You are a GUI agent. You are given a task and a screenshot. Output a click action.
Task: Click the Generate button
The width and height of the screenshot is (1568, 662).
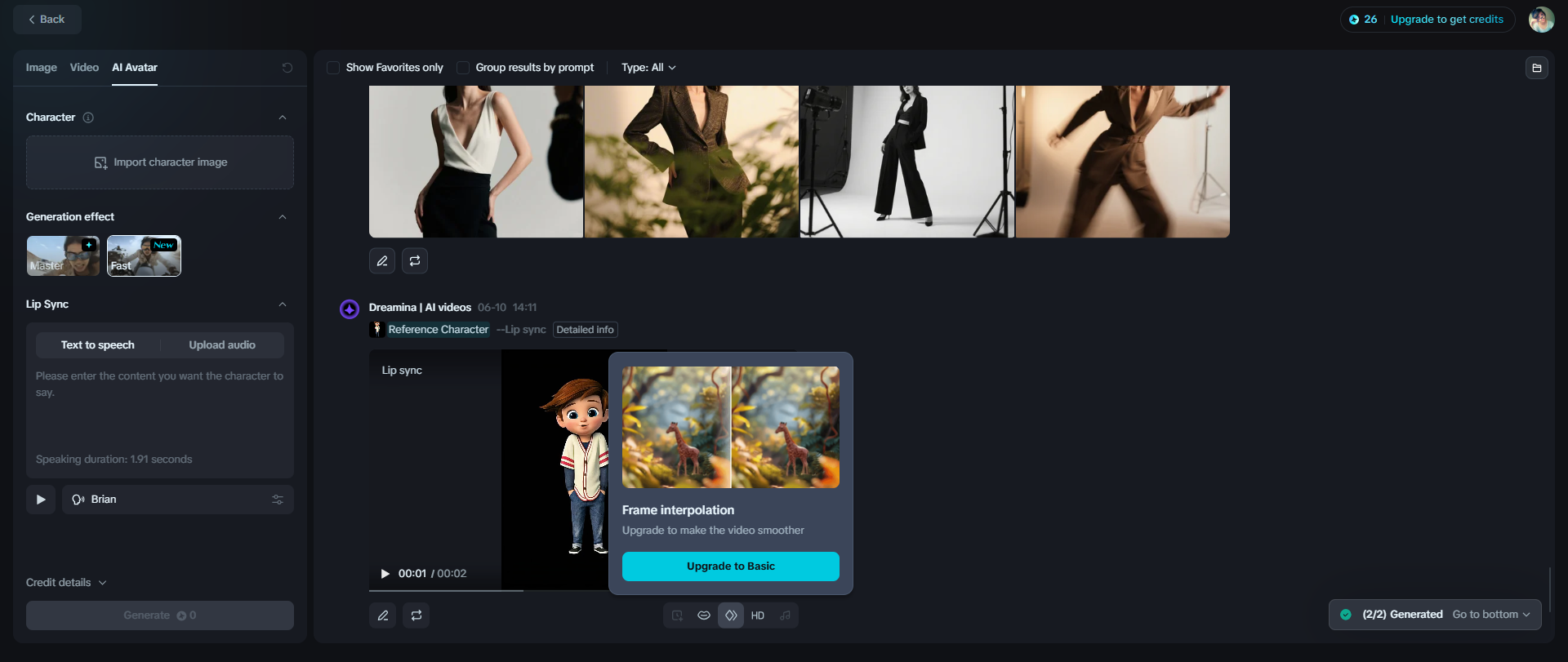click(x=160, y=615)
